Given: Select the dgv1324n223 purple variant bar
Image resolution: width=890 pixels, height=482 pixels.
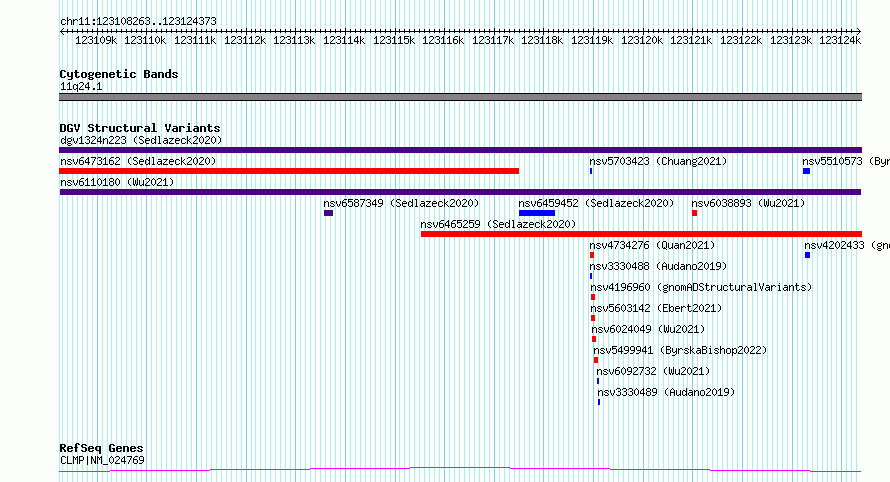Looking at the screenshot, I should (460, 150).
